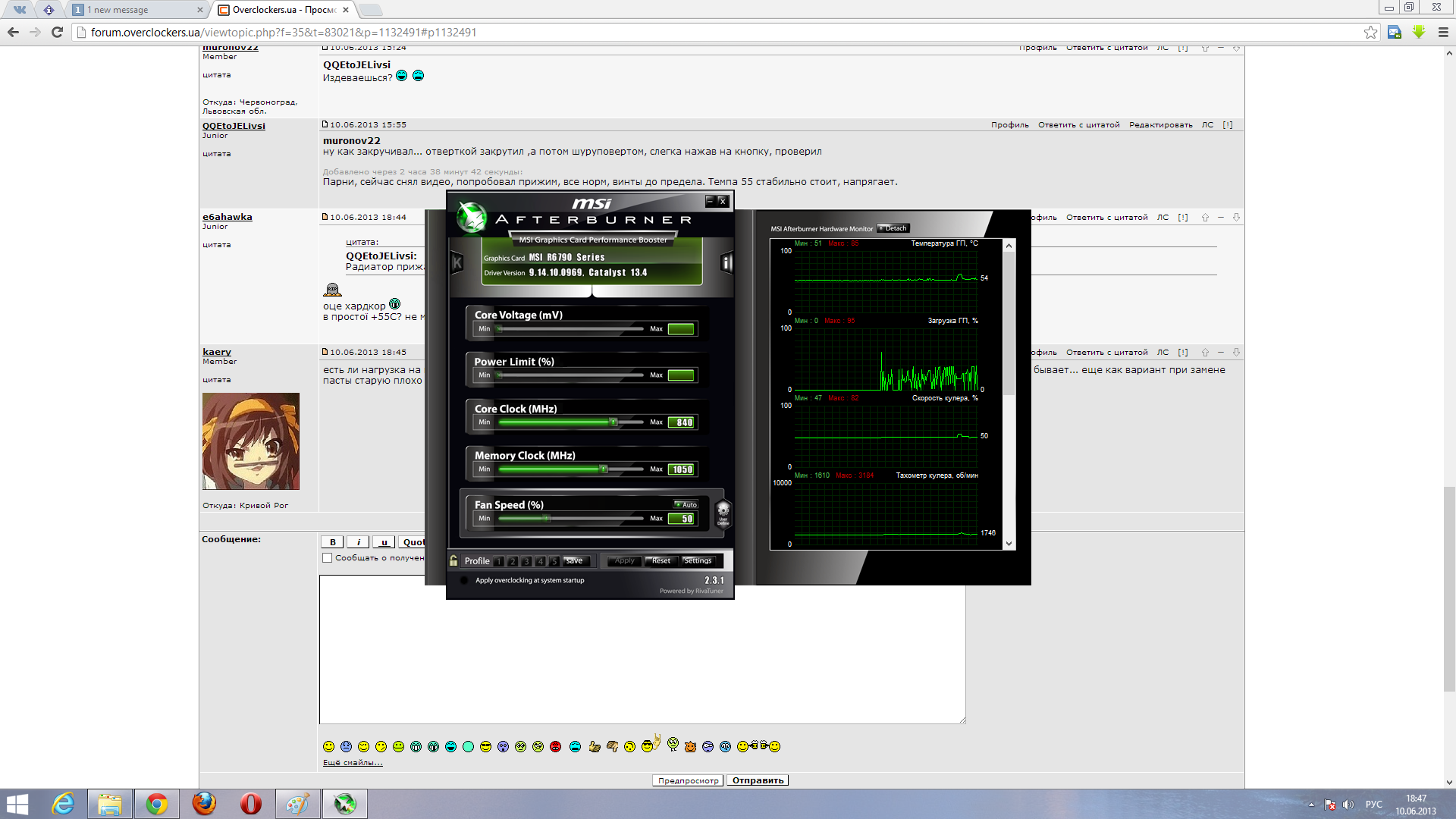Image resolution: width=1456 pixels, height=819 pixels.
Task: Open user profile link e6ahawka
Action: pos(227,217)
